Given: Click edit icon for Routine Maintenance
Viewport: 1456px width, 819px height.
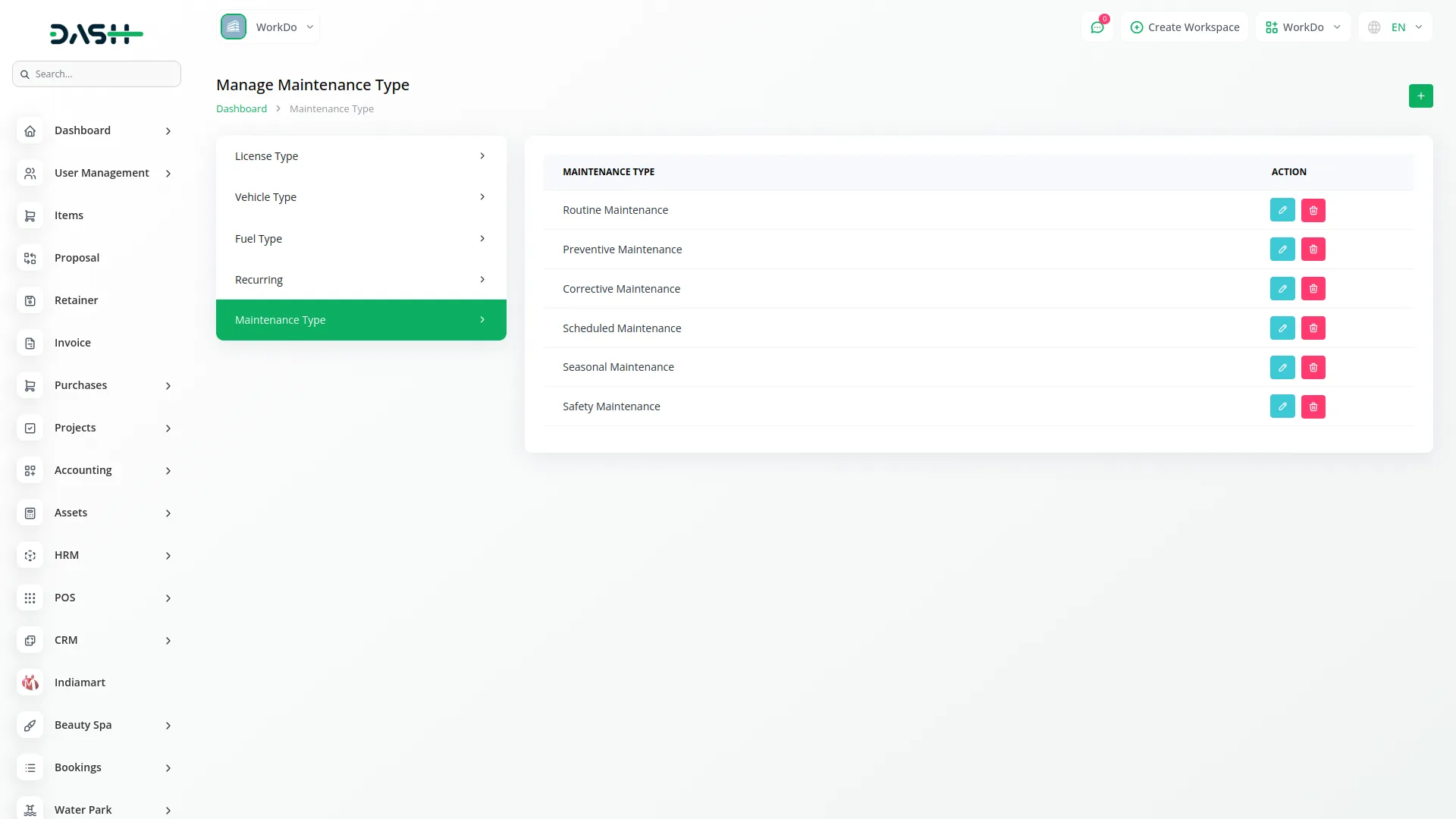Looking at the screenshot, I should coord(1282,210).
